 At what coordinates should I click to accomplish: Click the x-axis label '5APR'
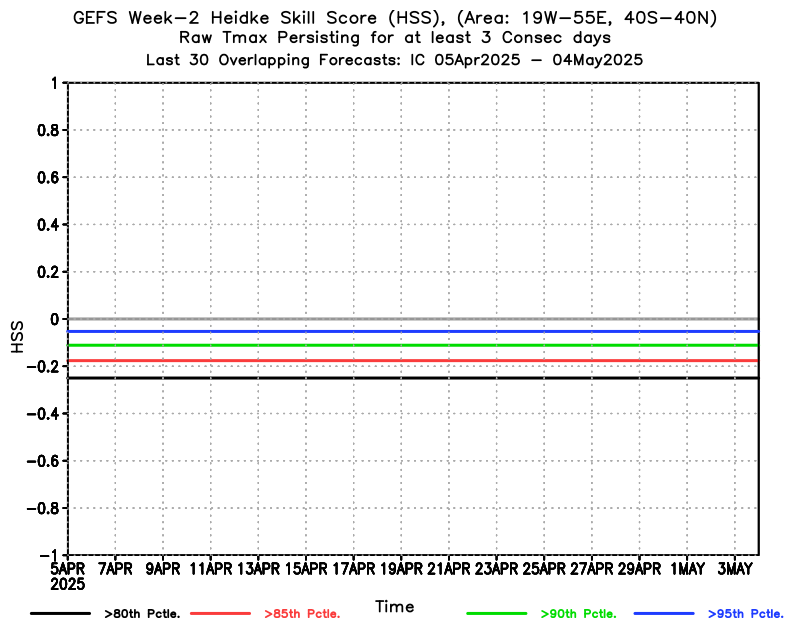67,569
